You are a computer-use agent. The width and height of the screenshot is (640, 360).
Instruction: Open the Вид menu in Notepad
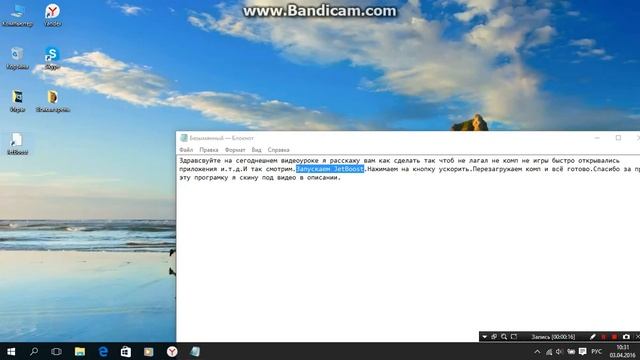pos(256,150)
